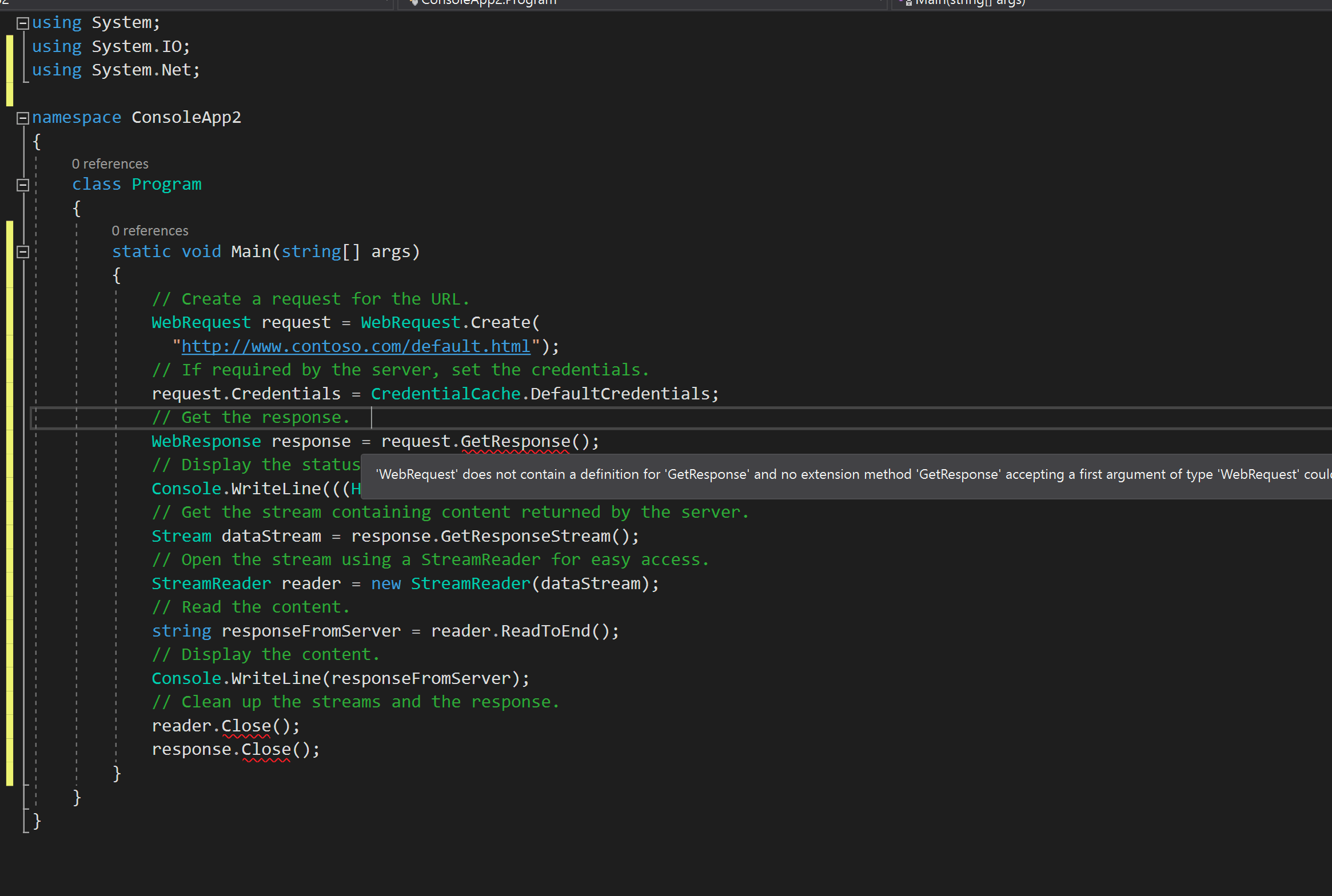Collapse the using directives region
Screen dimensions: 1332x896
[23, 22]
